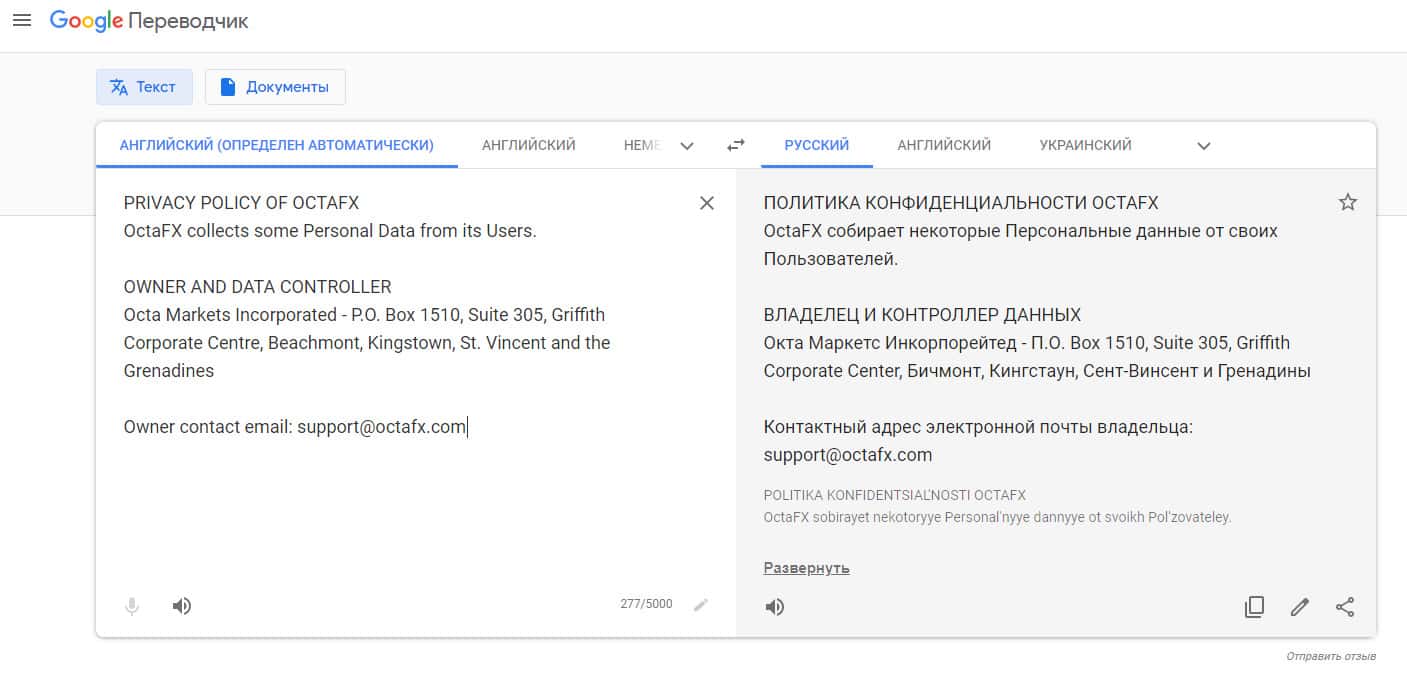Switch to Документы mode

click(x=275, y=87)
